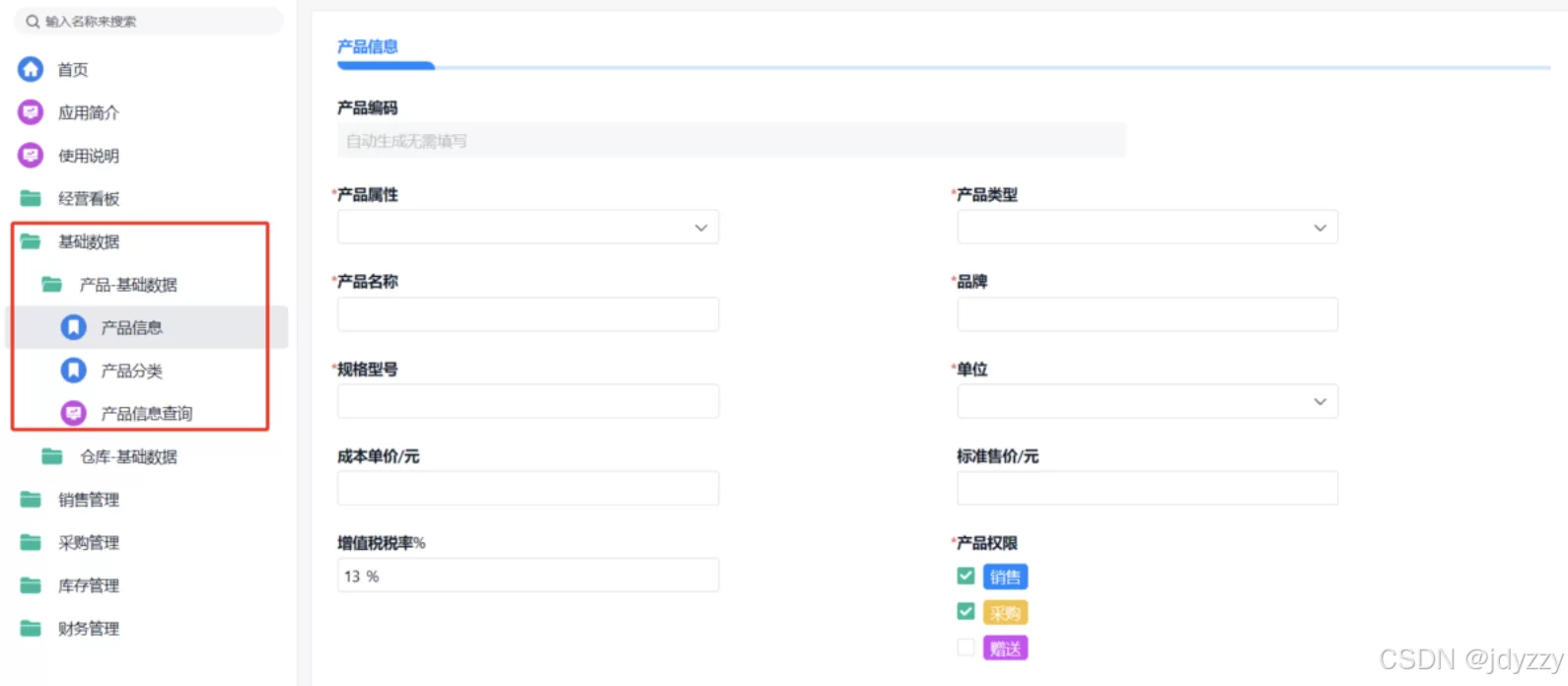
Task: Click the 产品名称 input field
Action: (x=528, y=314)
